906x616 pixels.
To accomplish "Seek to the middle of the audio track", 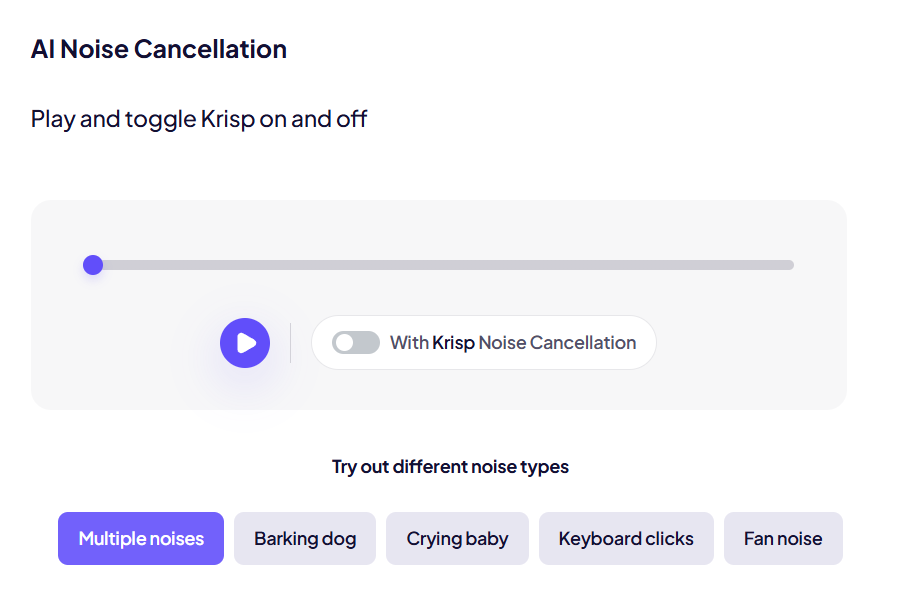I will pos(441,265).
